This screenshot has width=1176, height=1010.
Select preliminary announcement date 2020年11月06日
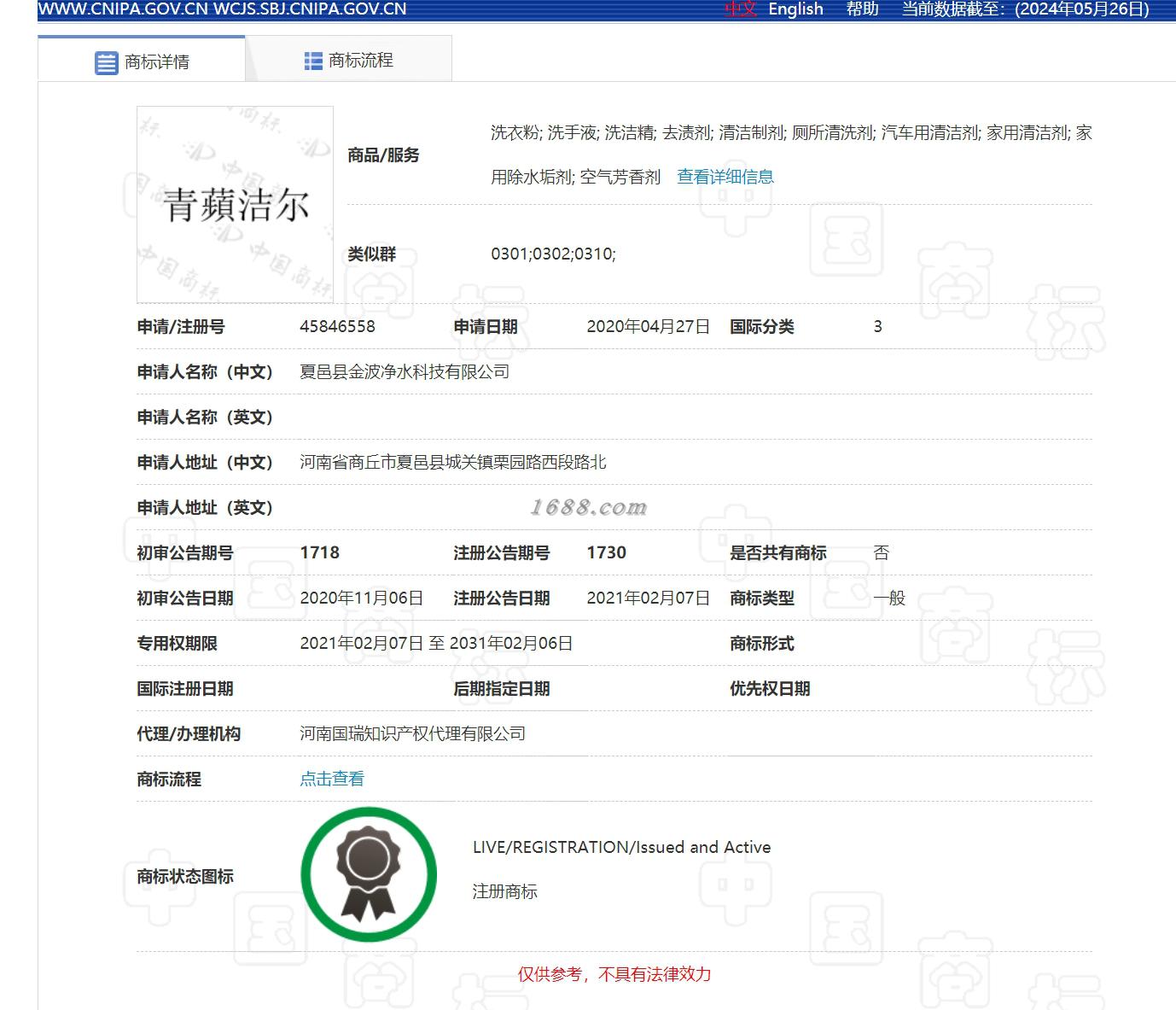tap(362, 598)
